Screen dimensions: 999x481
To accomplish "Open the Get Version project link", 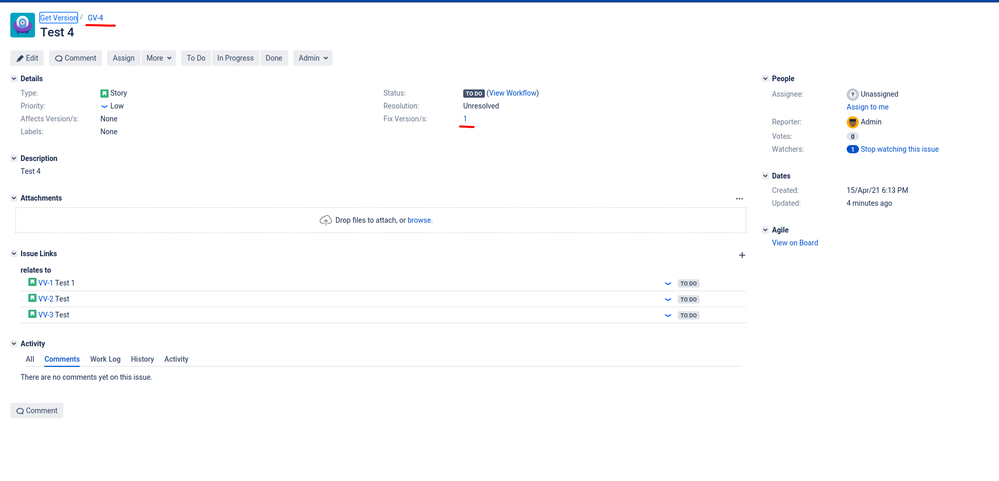I will click(x=59, y=18).
